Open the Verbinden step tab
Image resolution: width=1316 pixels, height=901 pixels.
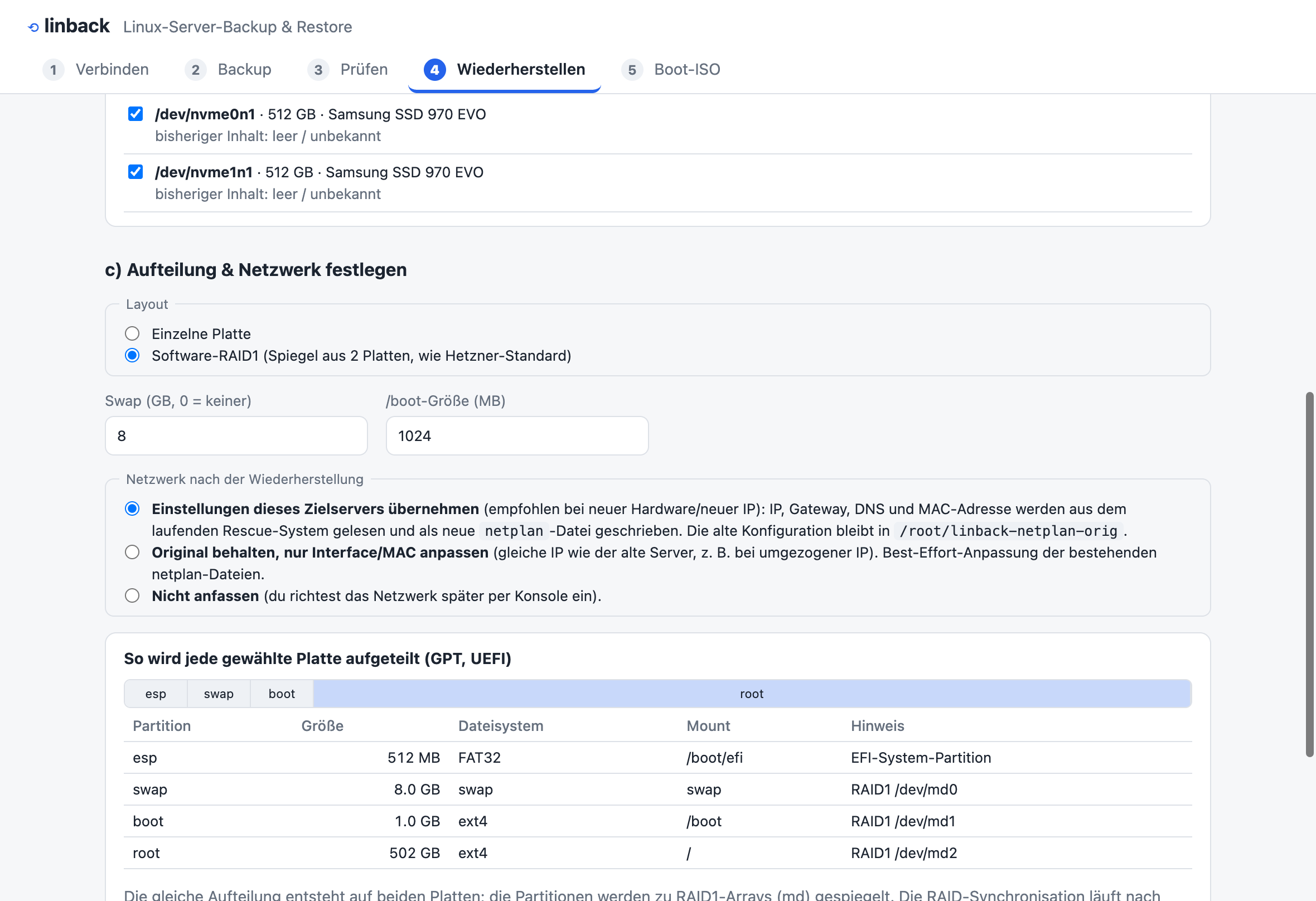click(96, 70)
